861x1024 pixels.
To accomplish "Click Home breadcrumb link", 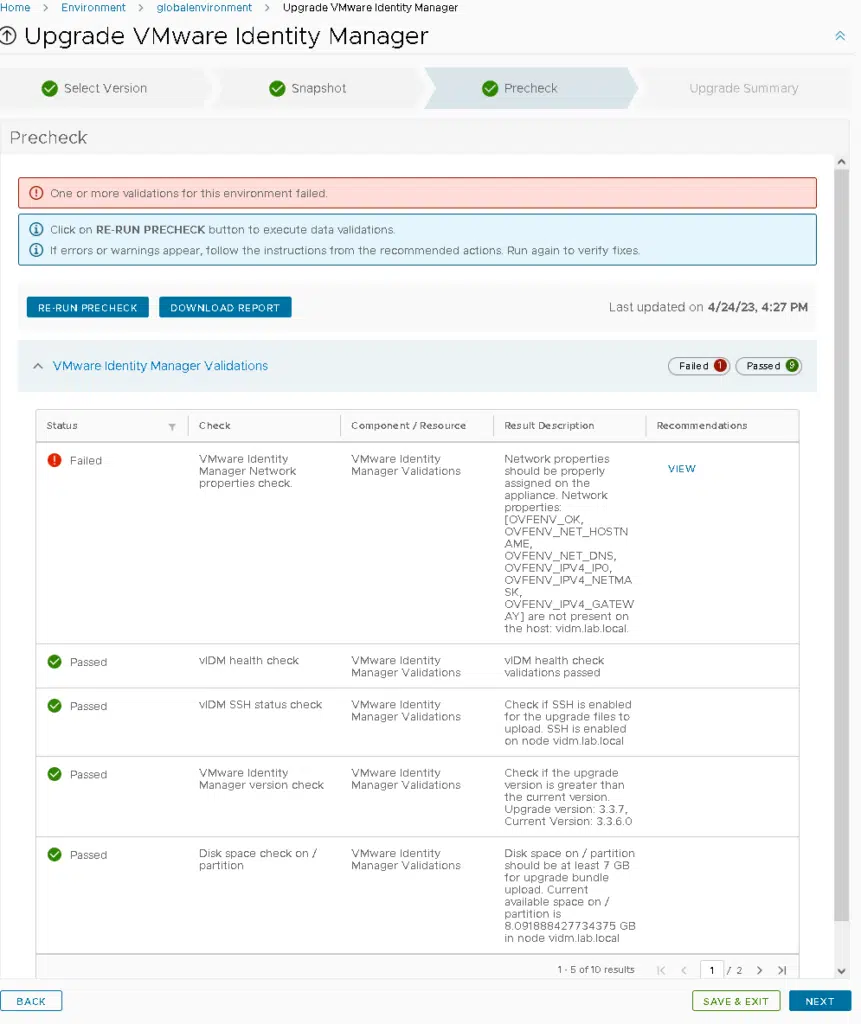I will pyautogui.click(x=15, y=7).
